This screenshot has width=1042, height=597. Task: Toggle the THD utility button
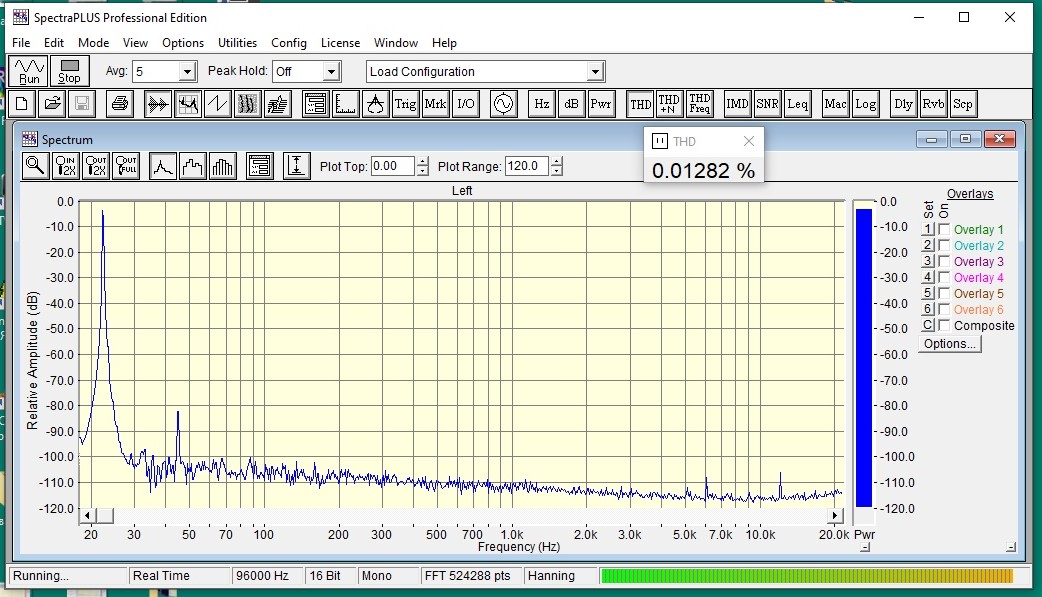640,104
